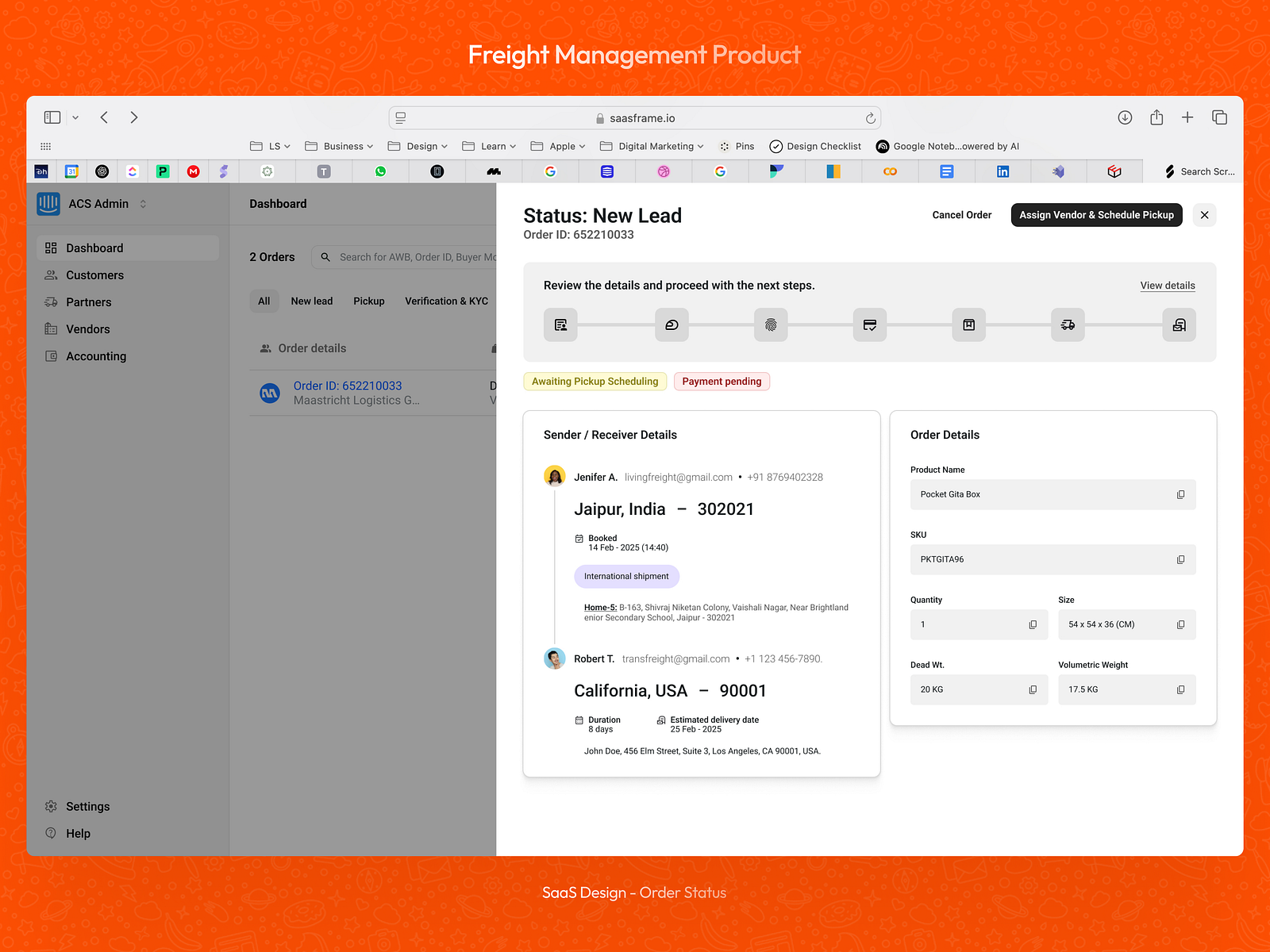Filter orders by the New lead tab
The width and height of the screenshot is (1270, 952).
pyautogui.click(x=311, y=301)
